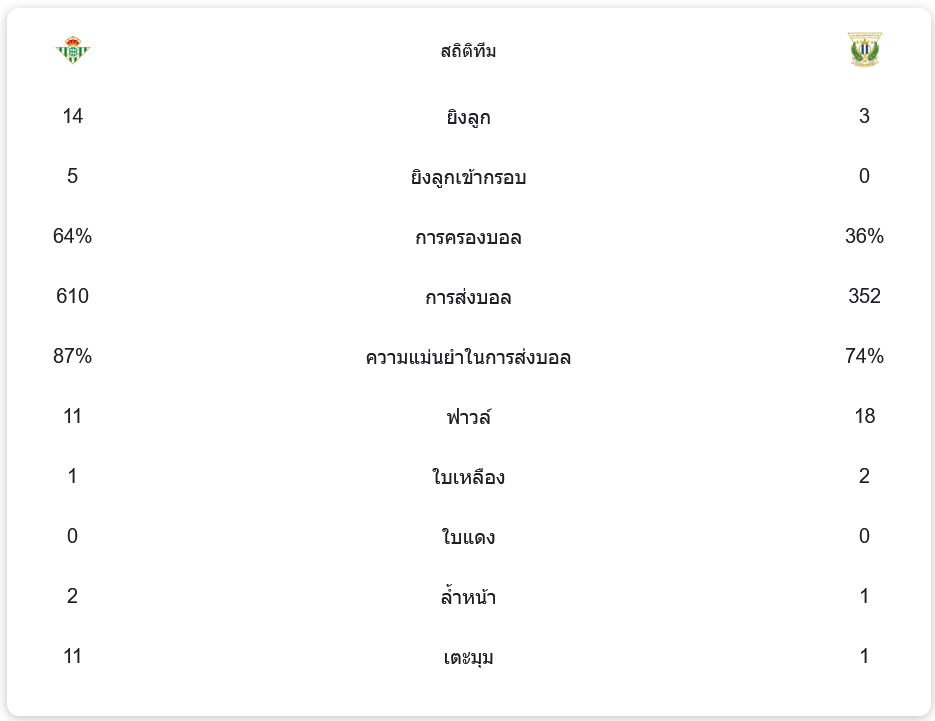Select the ล้ำหน้า offsides label
935x721 pixels.
[x=468, y=596]
